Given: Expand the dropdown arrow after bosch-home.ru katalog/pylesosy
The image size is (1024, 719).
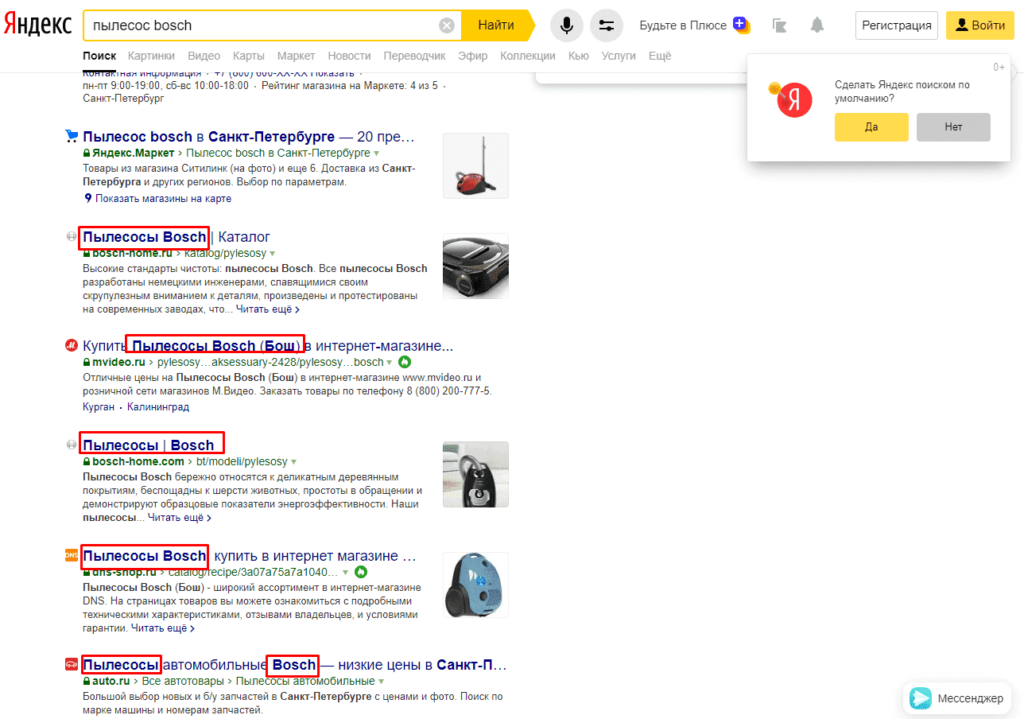Looking at the screenshot, I should tap(272, 253).
